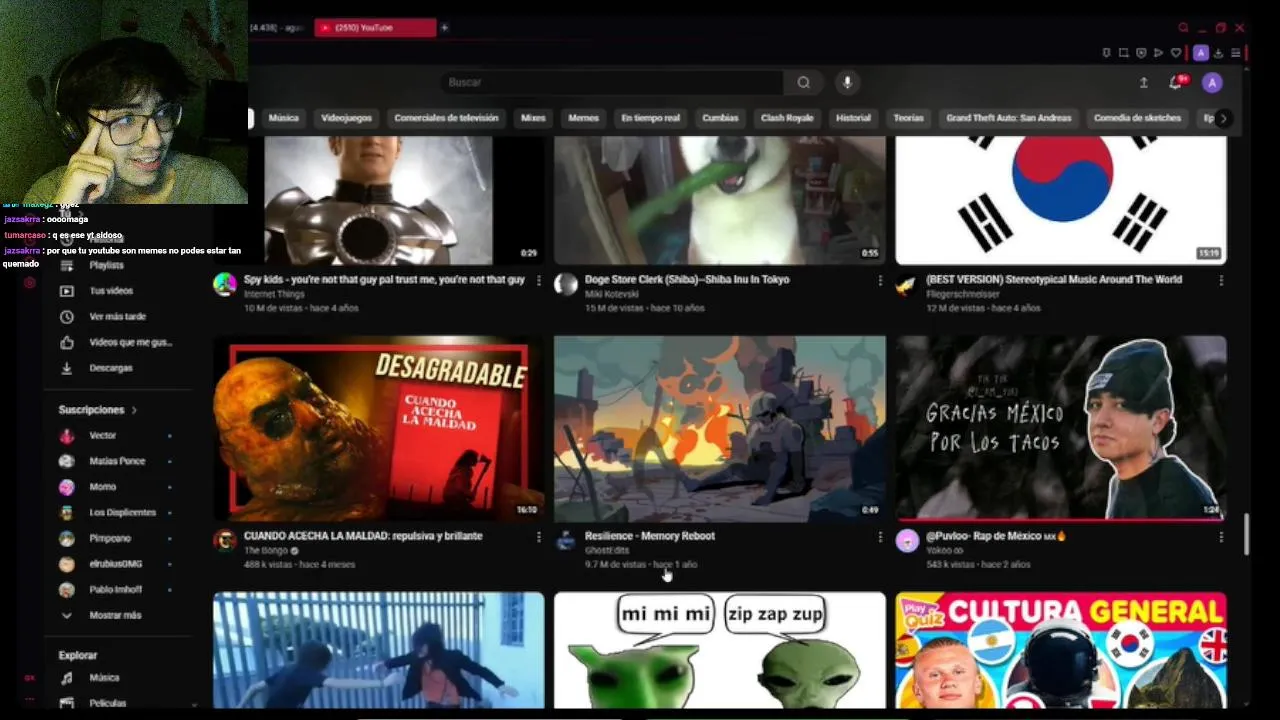Open options for CUANDO ACECHA LA MALDAD video
Viewport: 1280px width, 720px height.
[x=538, y=537]
